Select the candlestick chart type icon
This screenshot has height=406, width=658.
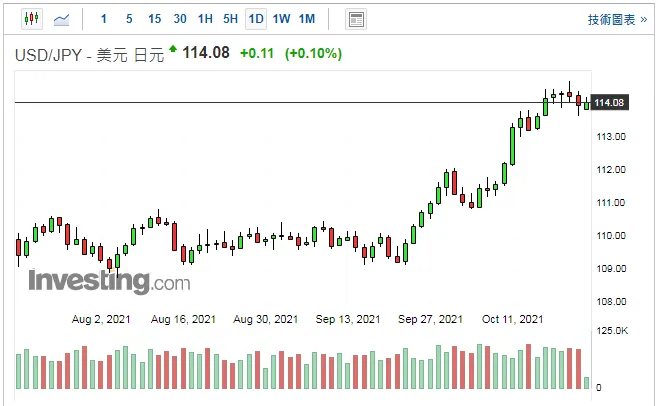pyautogui.click(x=32, y=19)
